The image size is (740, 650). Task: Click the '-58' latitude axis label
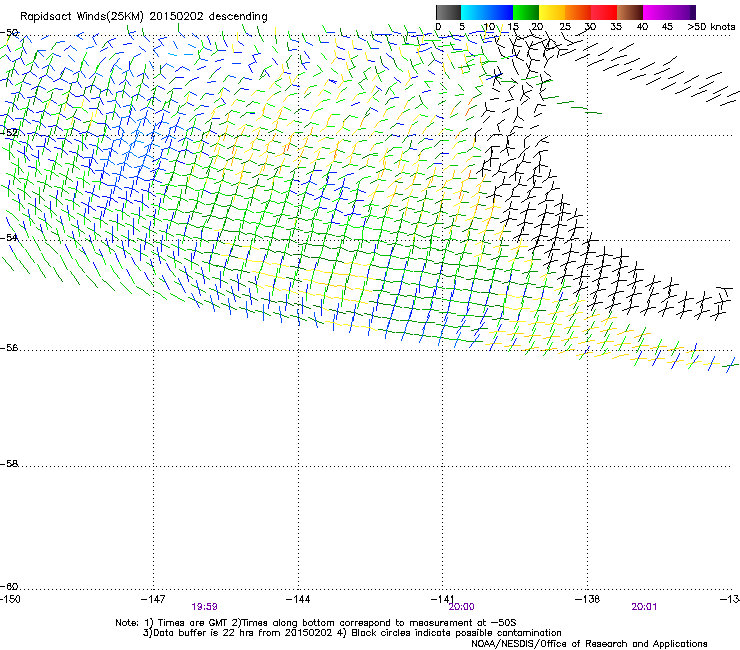pyautogui.click(x=9, y=464)
